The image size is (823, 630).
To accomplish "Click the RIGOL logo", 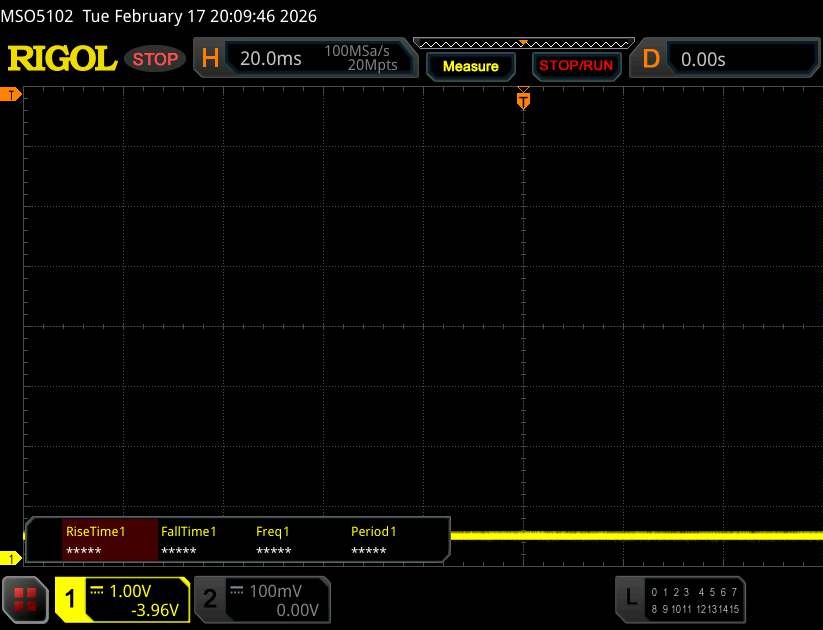I will pyautogui.click(x=62, y=59).
